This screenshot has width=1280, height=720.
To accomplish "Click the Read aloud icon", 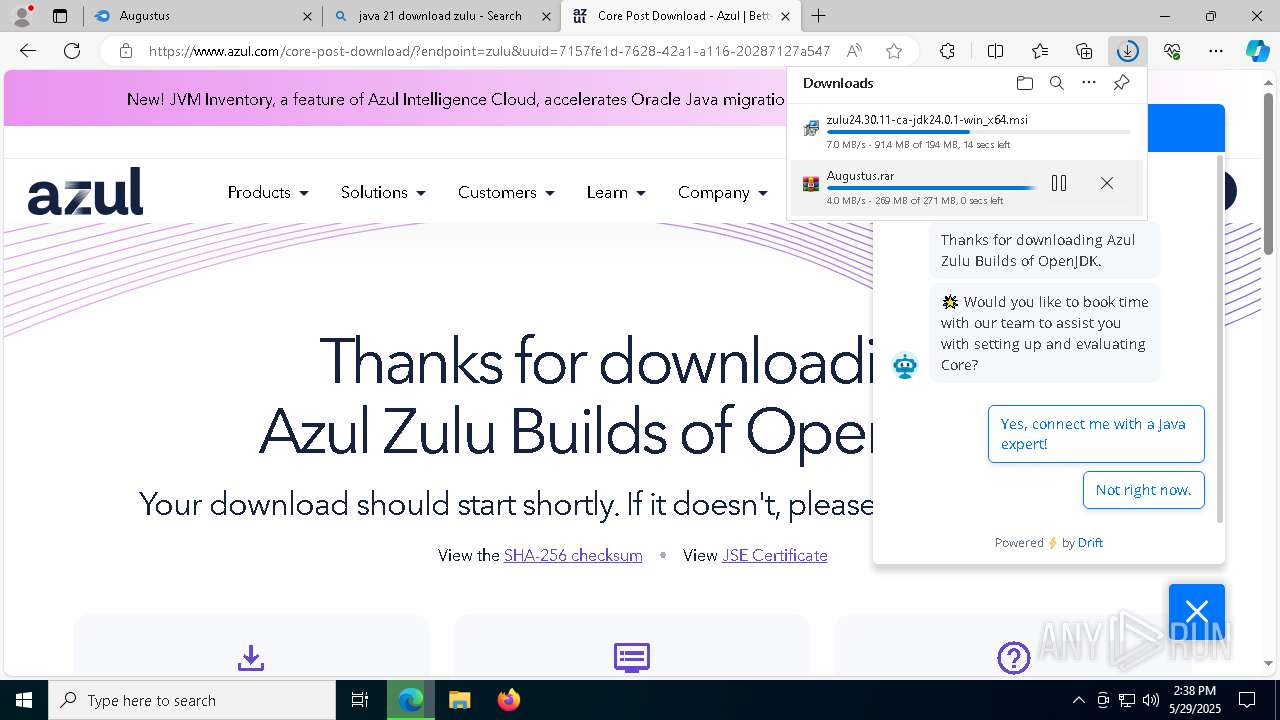I will 854,51.
